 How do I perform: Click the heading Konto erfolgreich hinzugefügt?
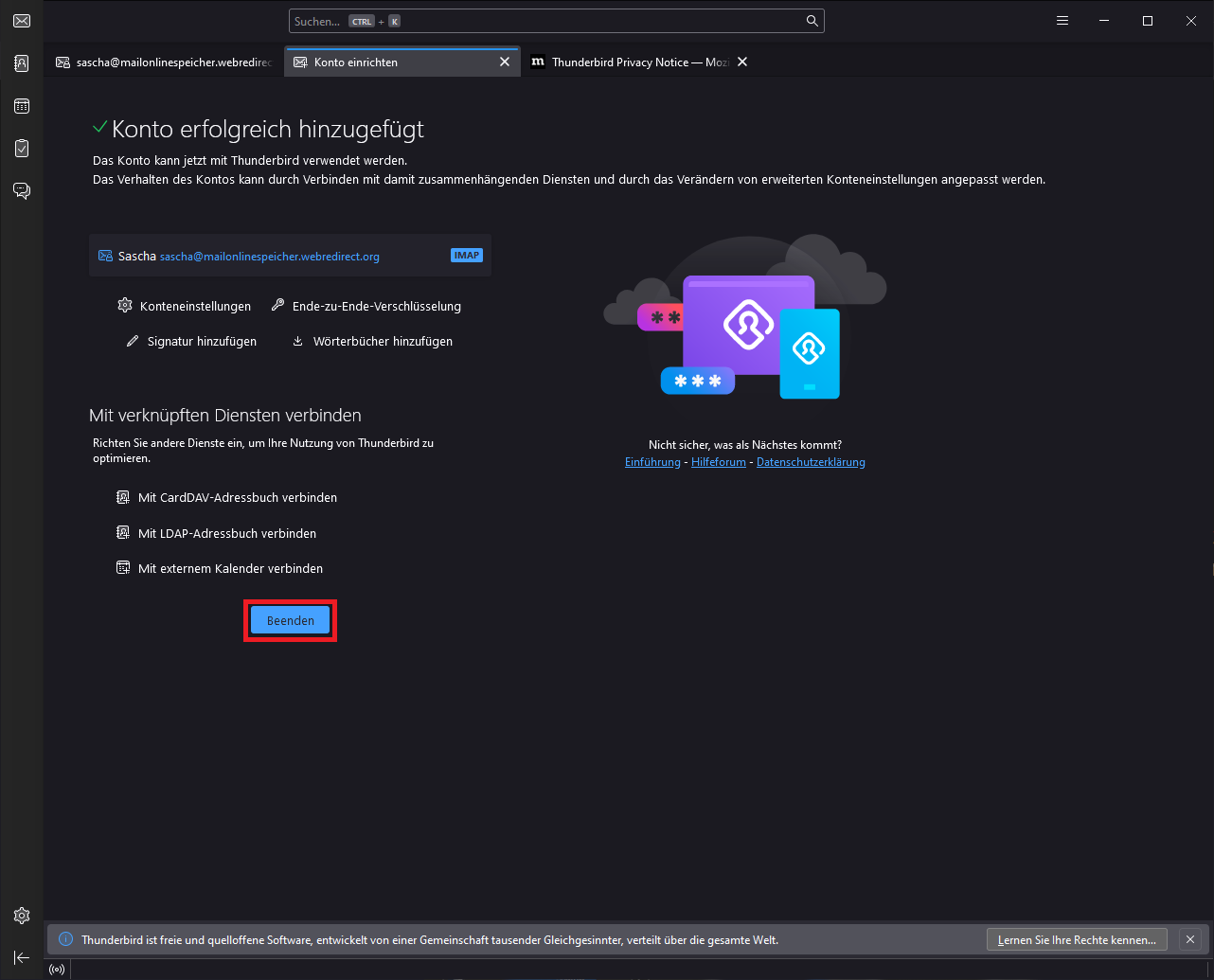tap(268, 129)
